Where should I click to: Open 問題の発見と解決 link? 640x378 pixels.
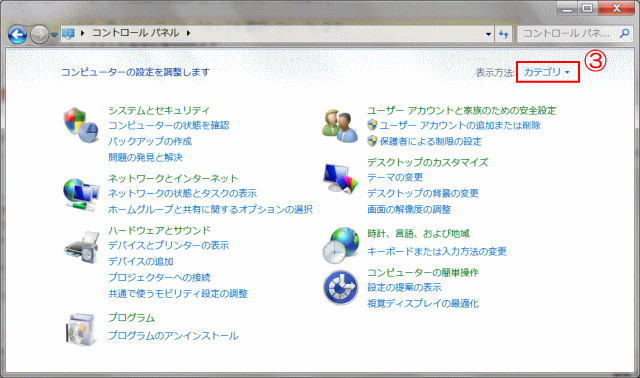(x=145, y=157)
